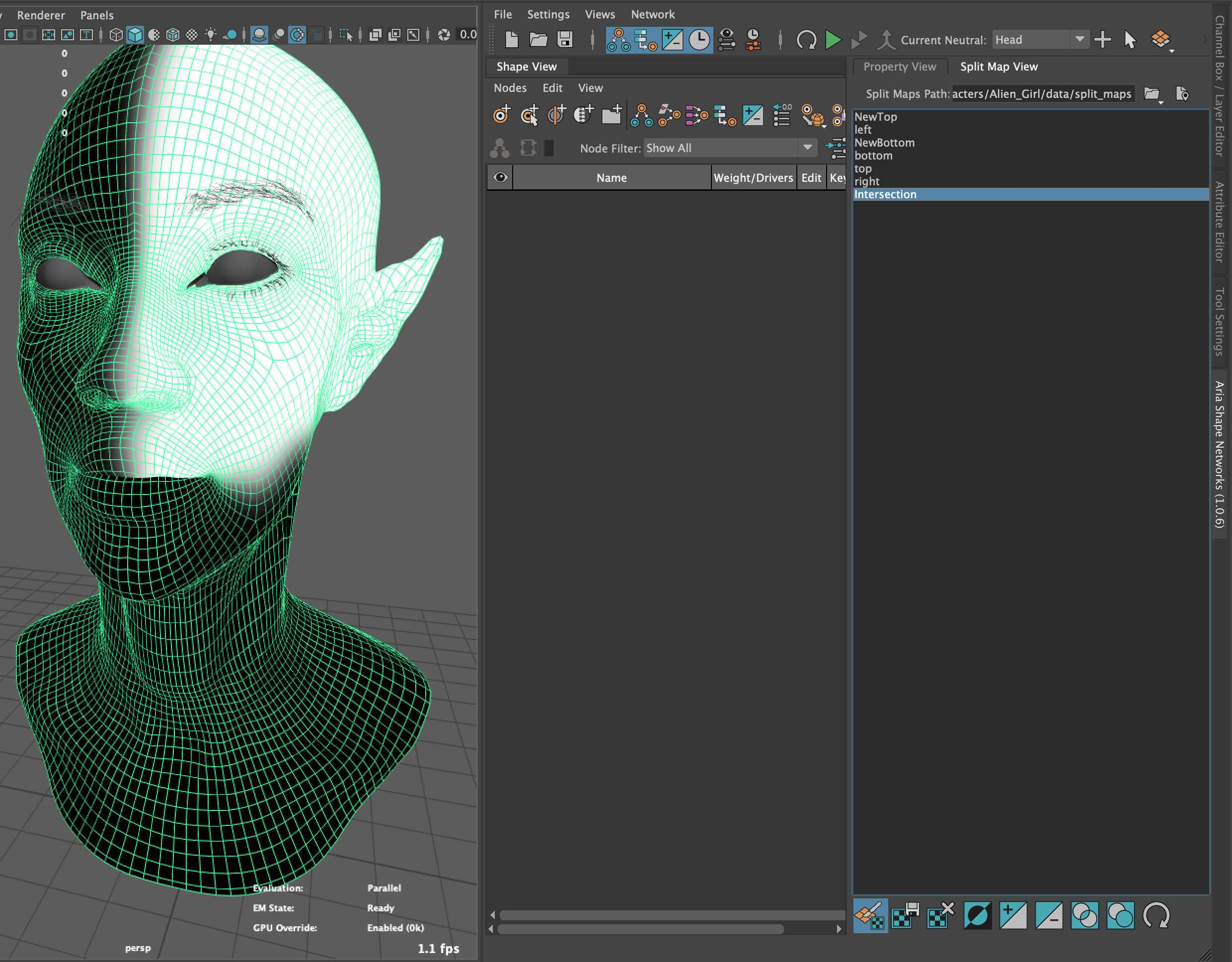Click the add half-split node icon

(557, 115)
